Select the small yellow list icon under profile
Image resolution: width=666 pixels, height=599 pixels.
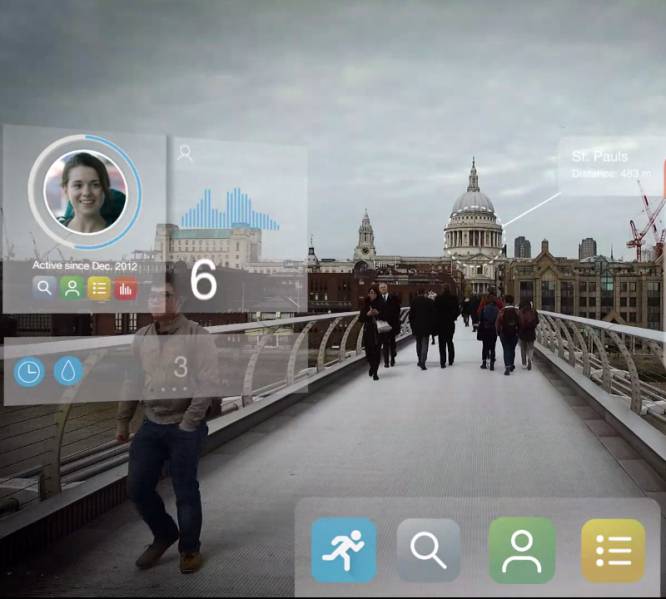pos(98,288)
